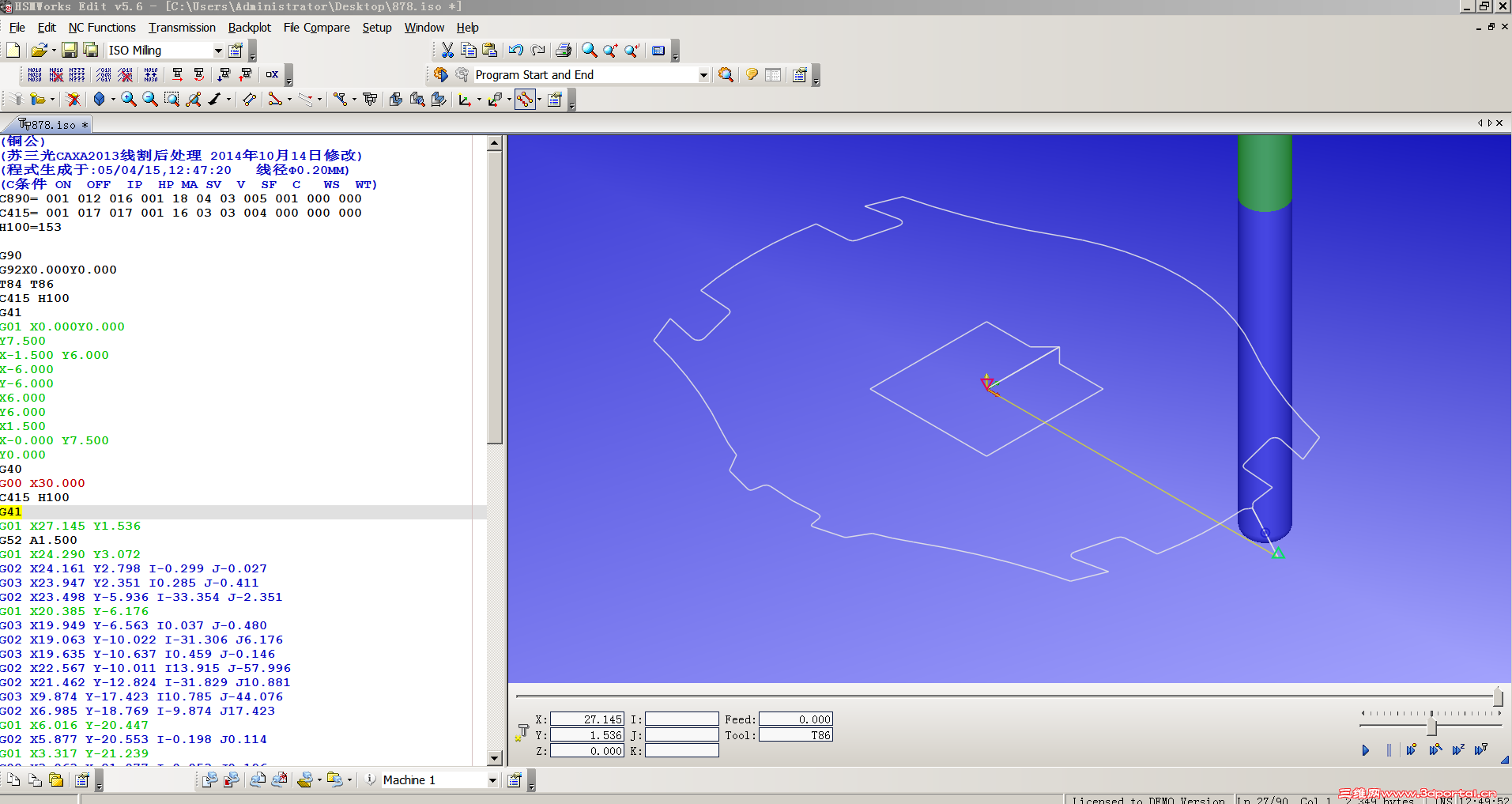Click the Save All icon

coord(91,51)
